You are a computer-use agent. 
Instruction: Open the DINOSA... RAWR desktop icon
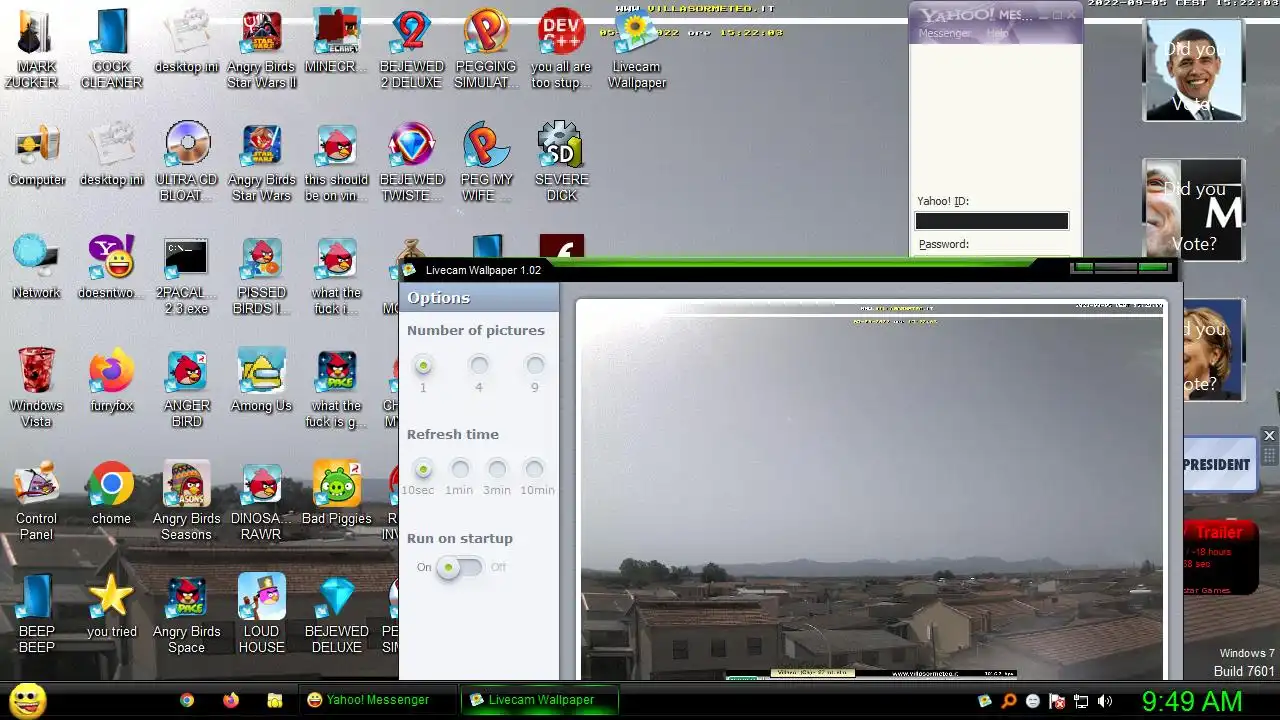pos(261,500)
